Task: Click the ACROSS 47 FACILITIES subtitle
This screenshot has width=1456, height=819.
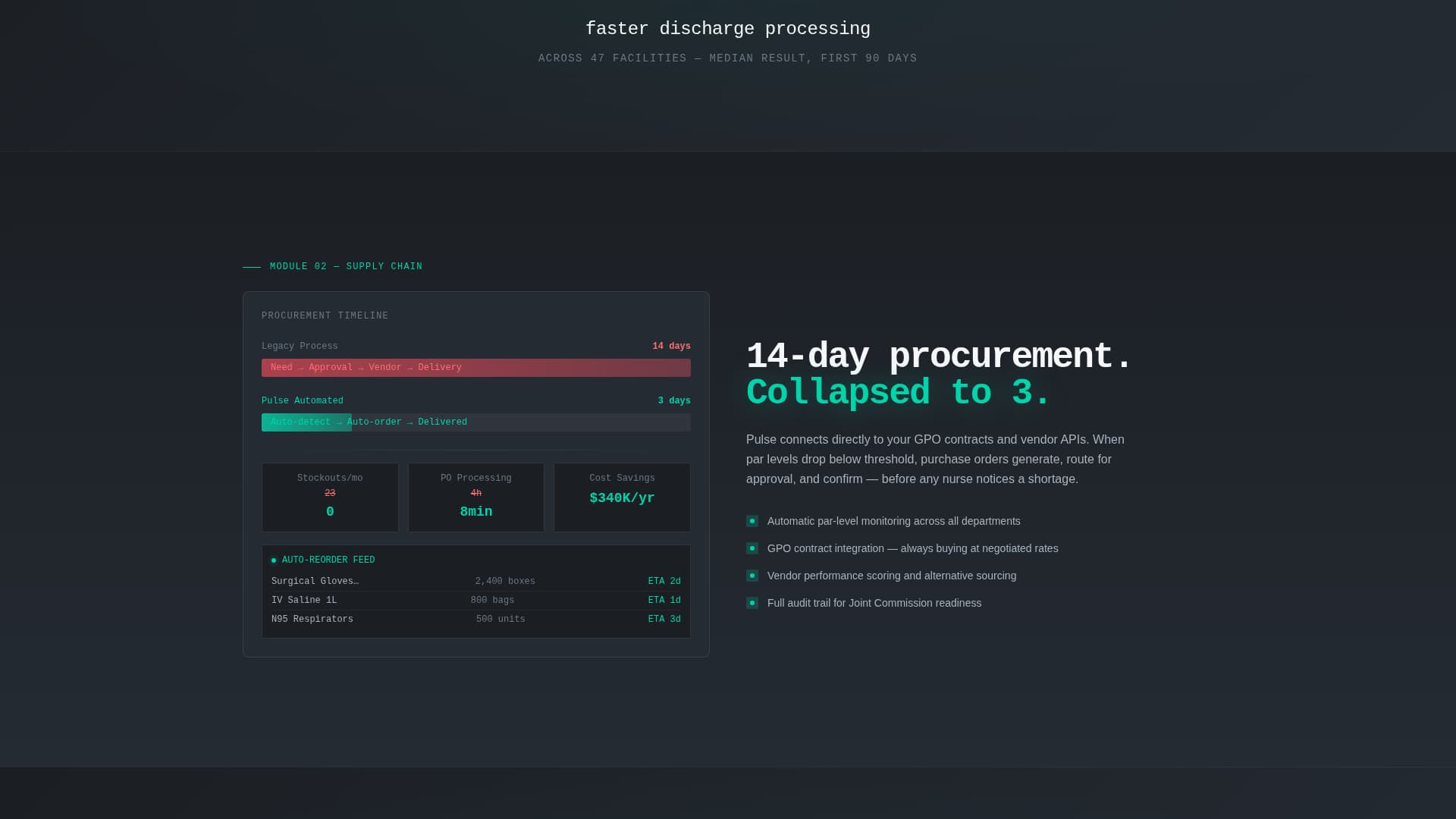Action: 728,58
